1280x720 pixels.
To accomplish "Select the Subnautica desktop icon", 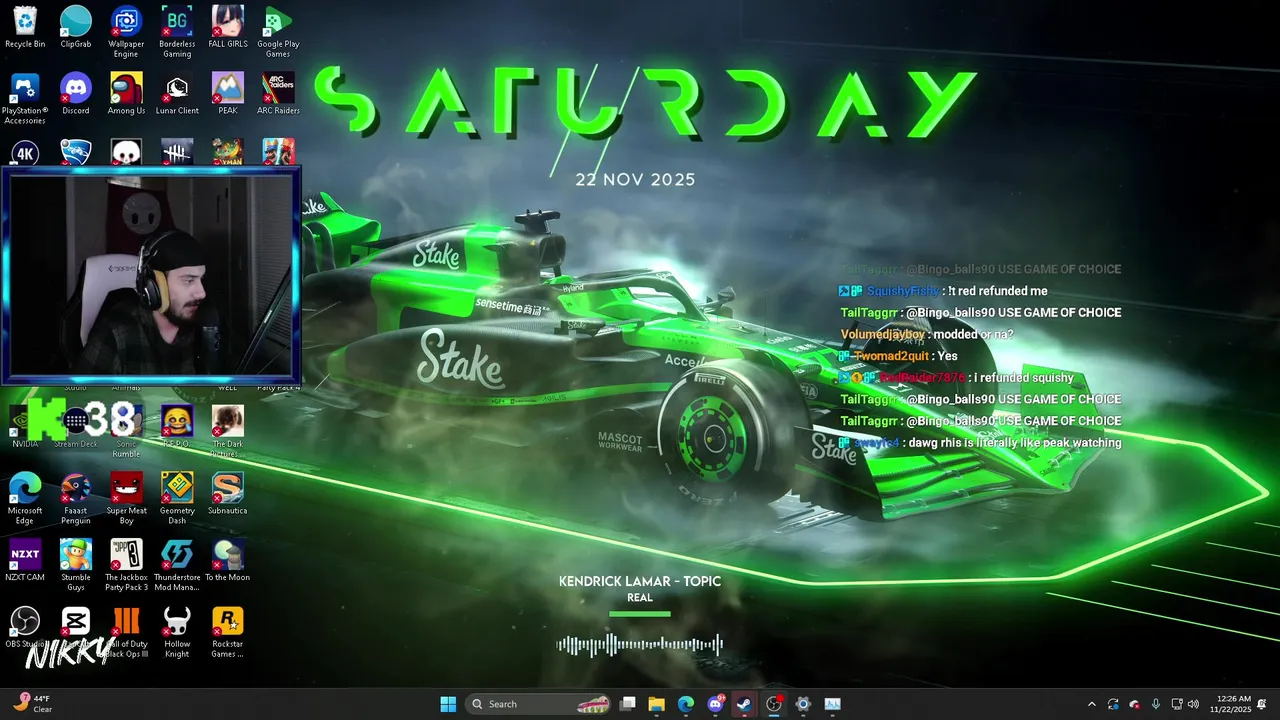I will click(x=228, y=493).
